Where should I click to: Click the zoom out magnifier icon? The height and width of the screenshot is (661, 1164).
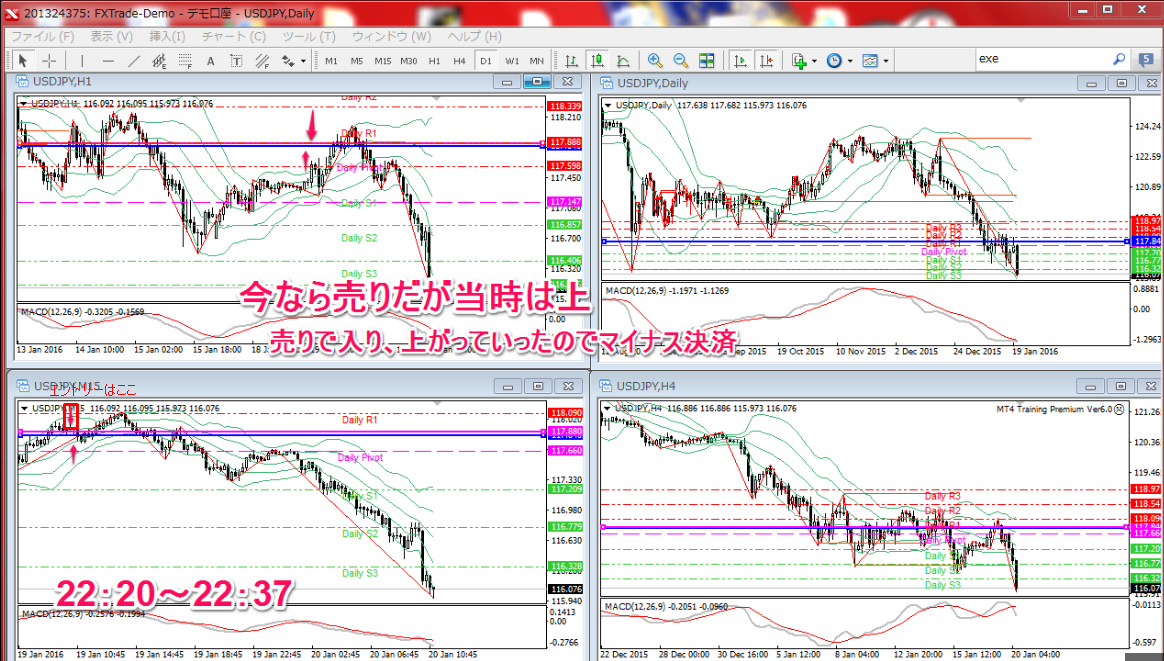pyautogui.click(x=680, y=60)
